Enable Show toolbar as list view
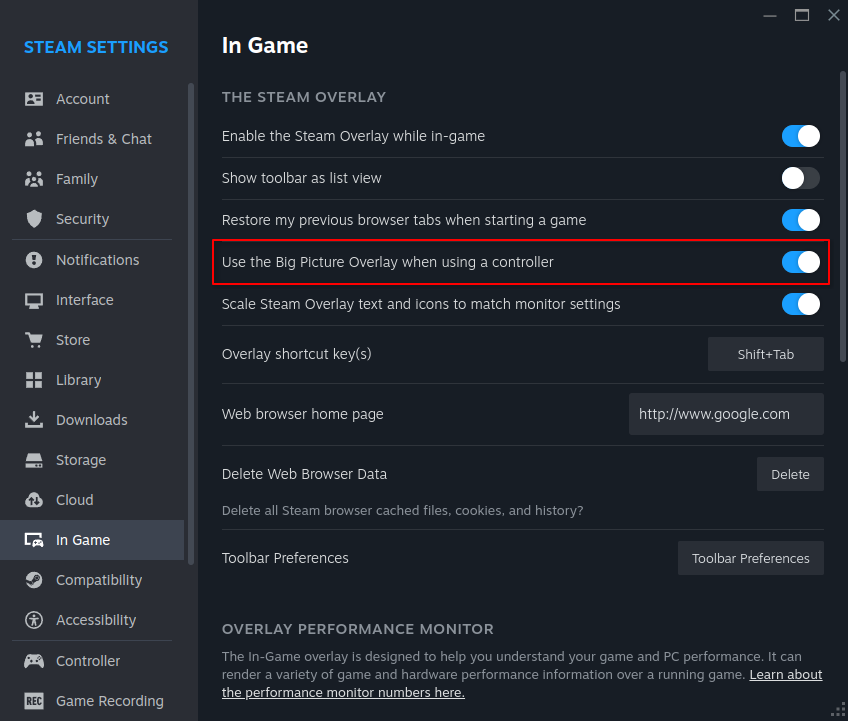Screen dimensions: 848x721 point(800,178)
